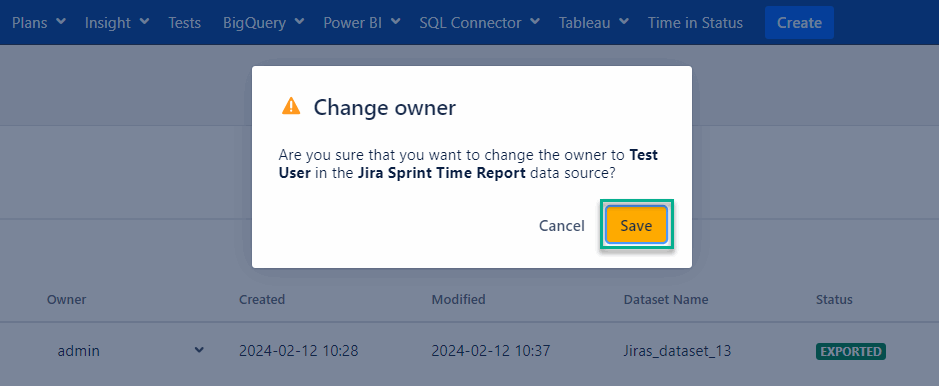Viewport: 939px width, 386px height.
Task: Click the Save button in Change owner dialog
Action: [636, 225]
